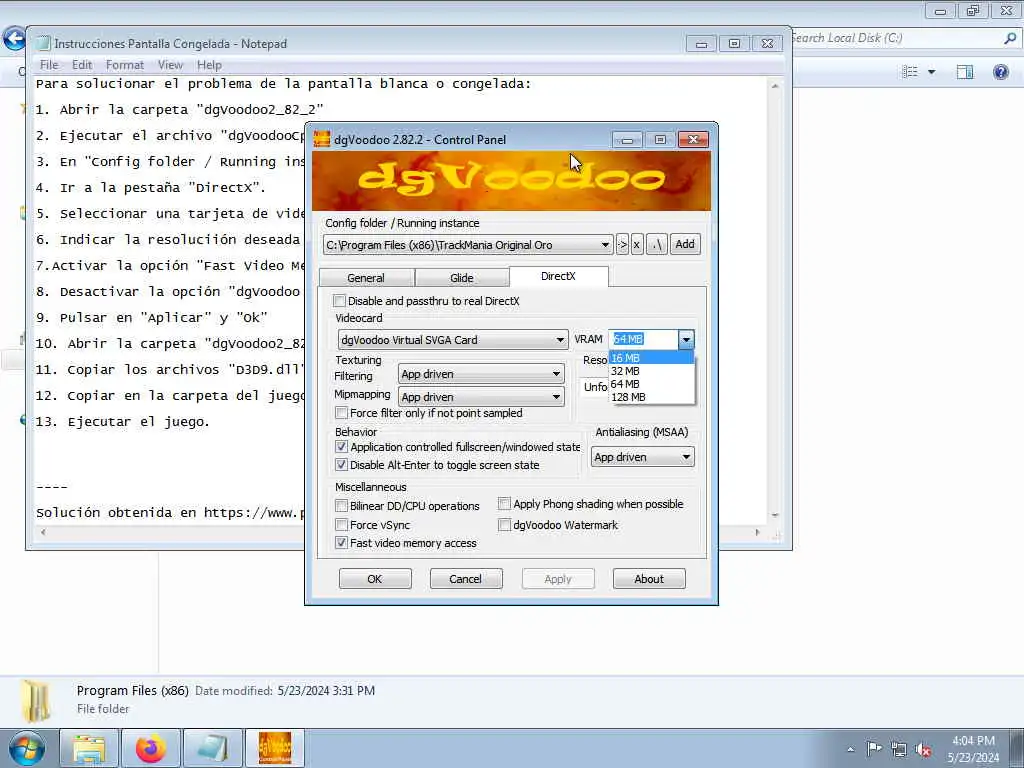
Task: Click the Program Files folder icon in details pane
Action: tap(36, 702)
